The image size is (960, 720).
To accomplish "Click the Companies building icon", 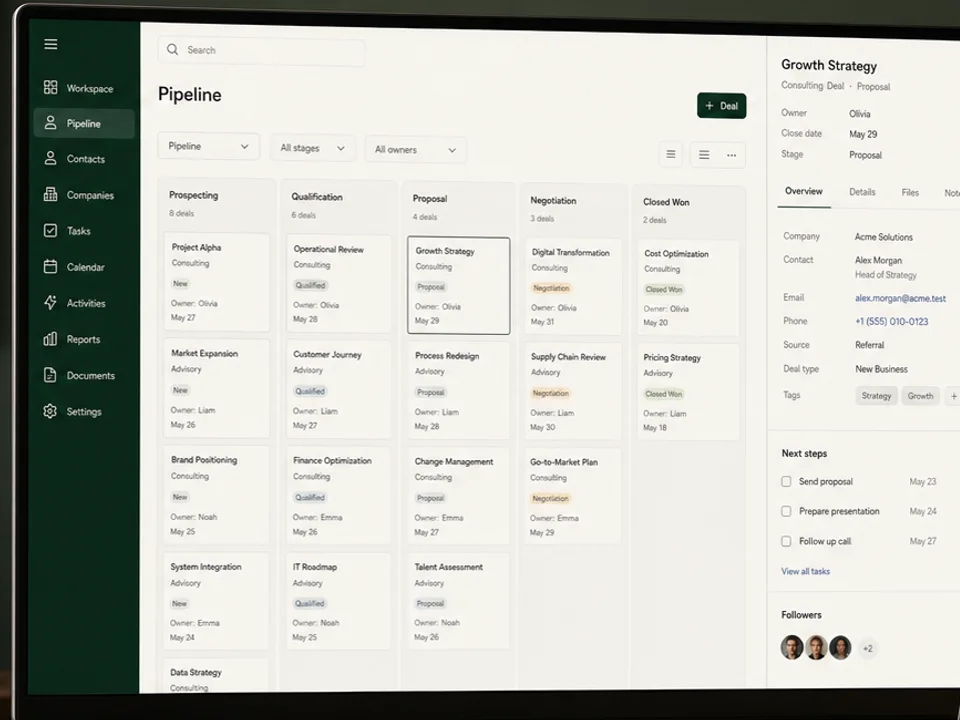I will click(x=50, y=195).
